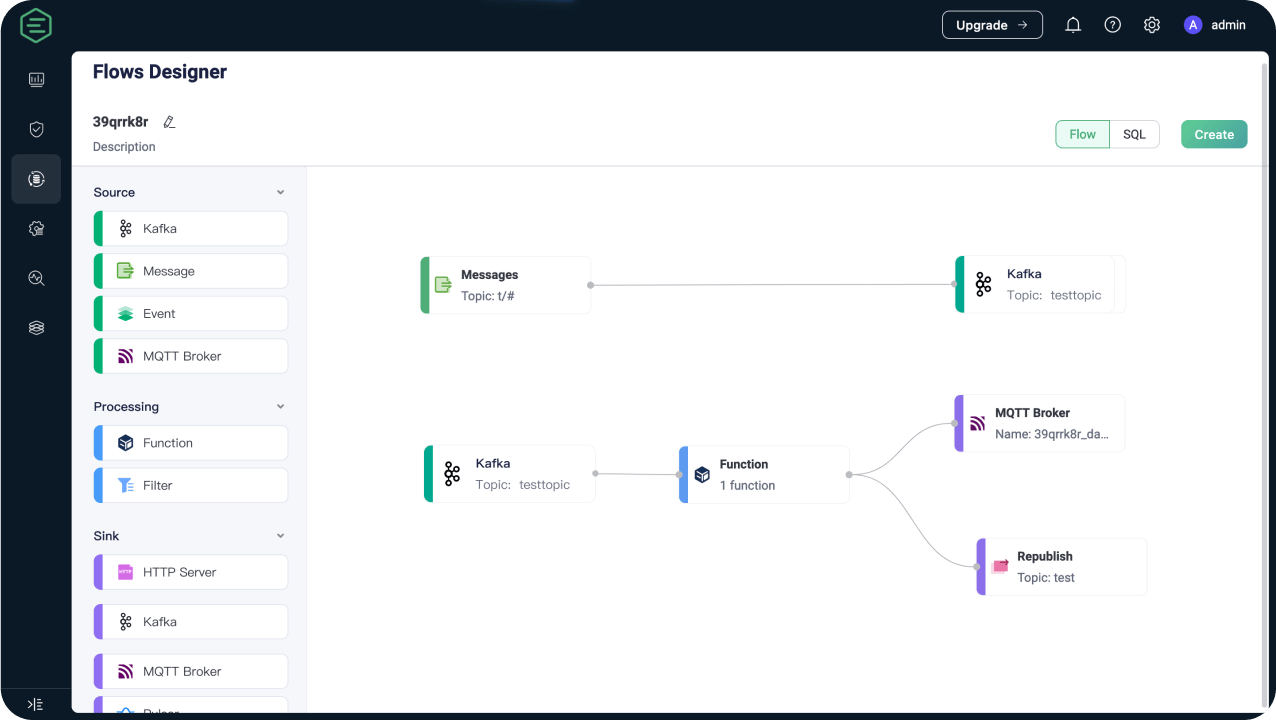Click the edit pencil next to 39qrrk8r

169,122
